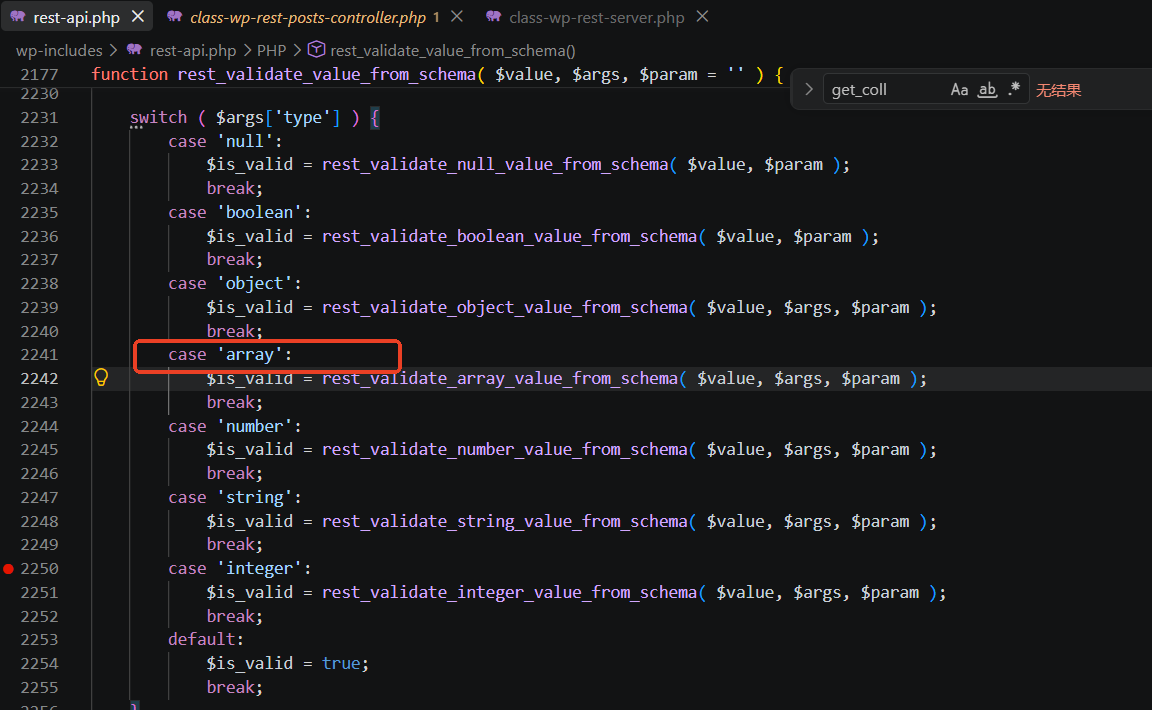1152x710 pixels.
Task: Open the class-wp-rest-posts-controller.php tab
Action: 308,17
